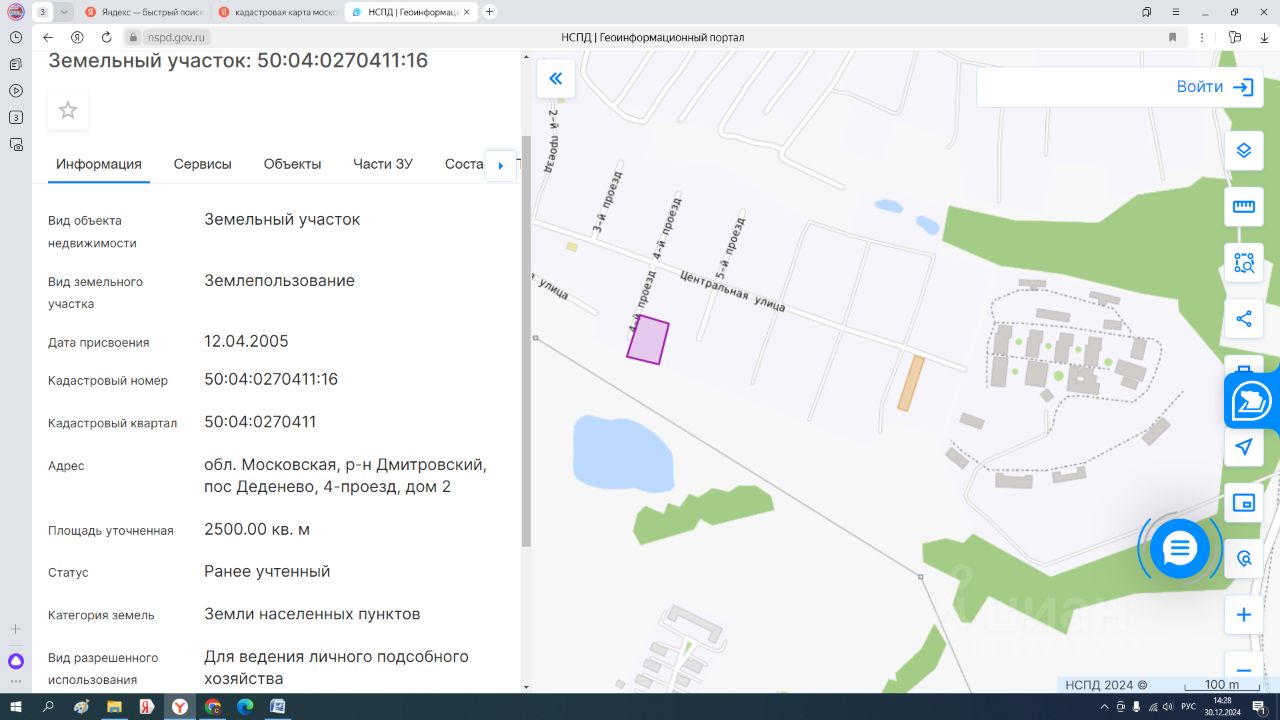Locate my position on the map
Viewport: 1280px width, 720px height.
1244,447
